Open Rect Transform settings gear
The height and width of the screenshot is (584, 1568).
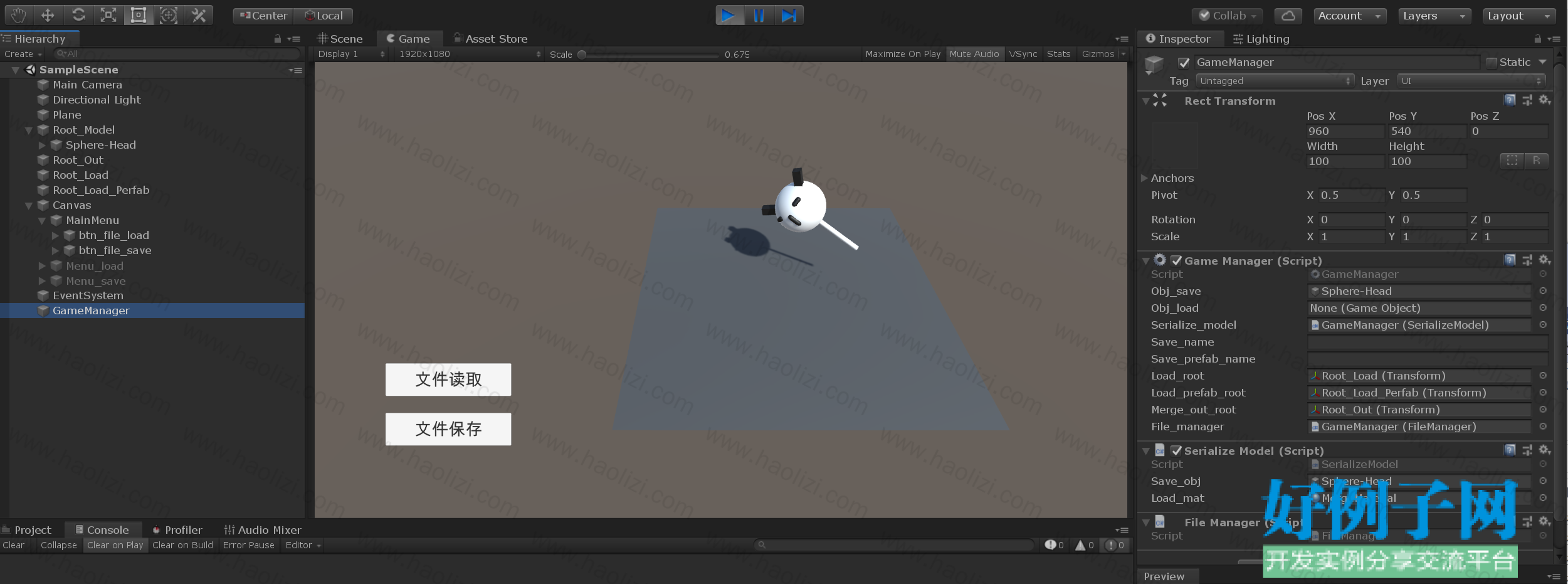coord(1545,100)
